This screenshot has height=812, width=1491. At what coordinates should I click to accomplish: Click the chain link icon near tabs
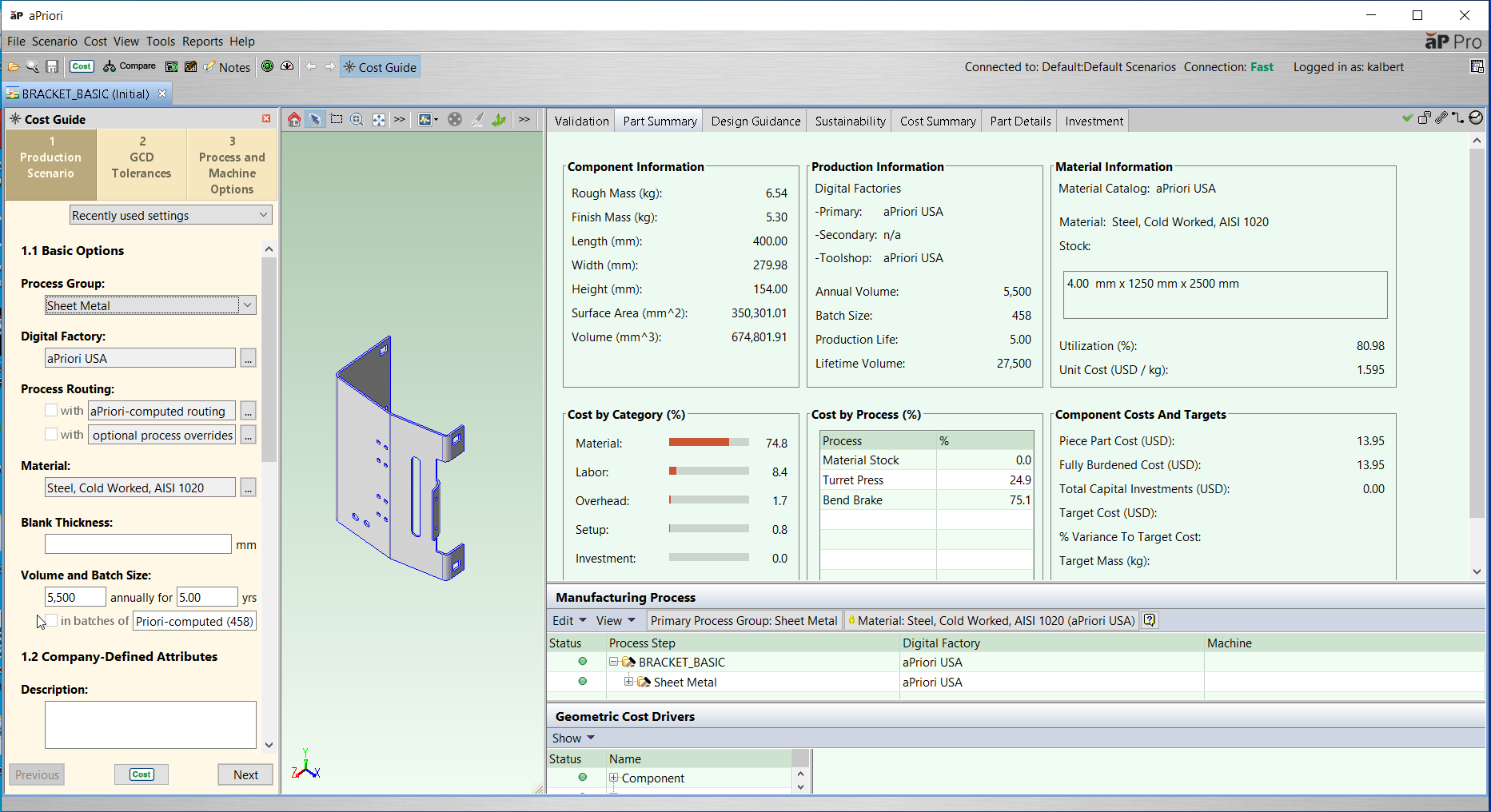click(x=1441, y=117)
